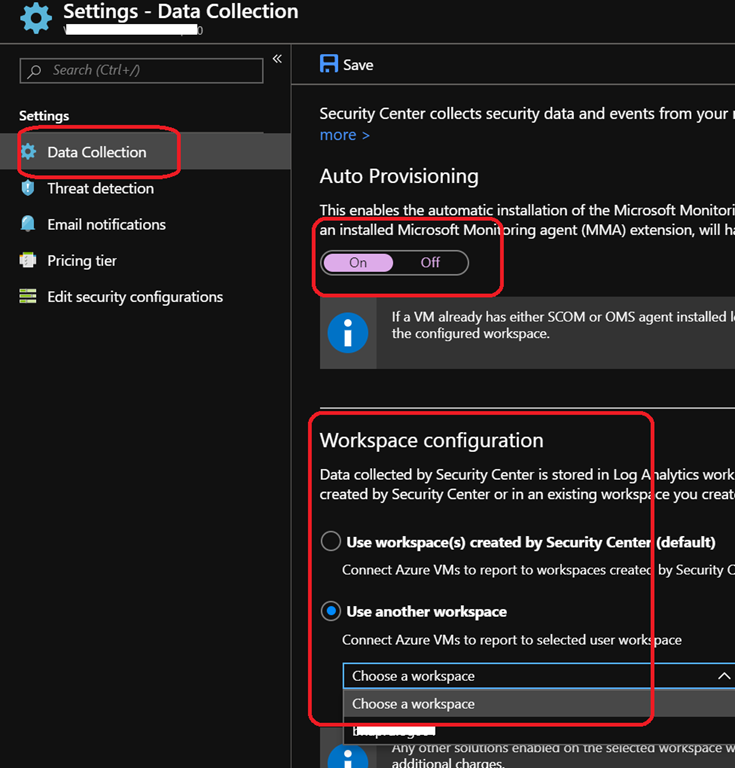The width and height of the screenshot is (735, 768).
Task: Turn Auto Provisioning On
Action: tap(358, 263)
